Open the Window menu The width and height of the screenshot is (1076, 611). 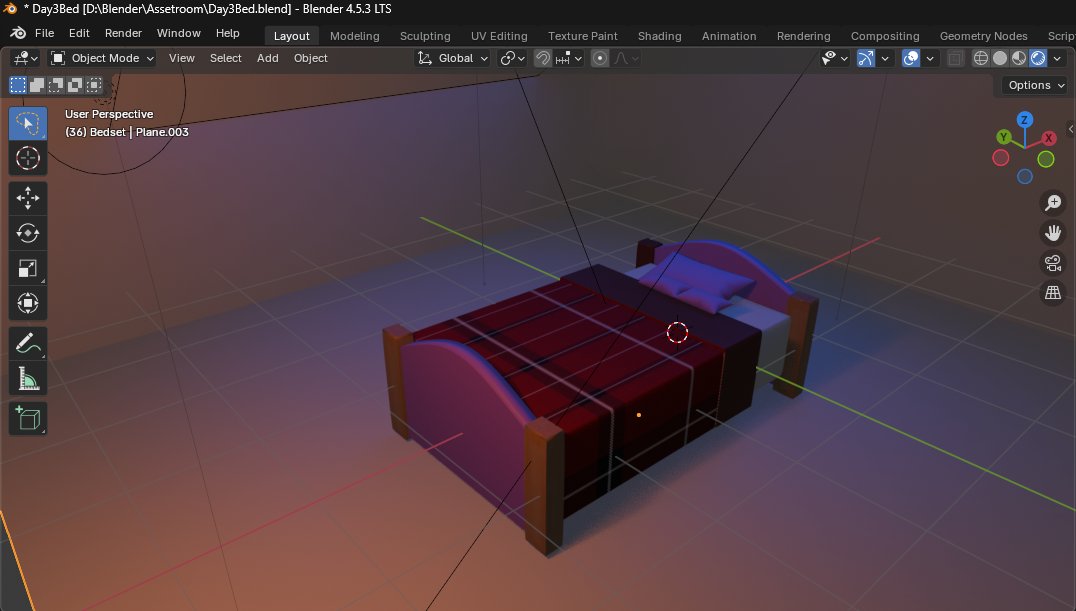coord(178,33)
